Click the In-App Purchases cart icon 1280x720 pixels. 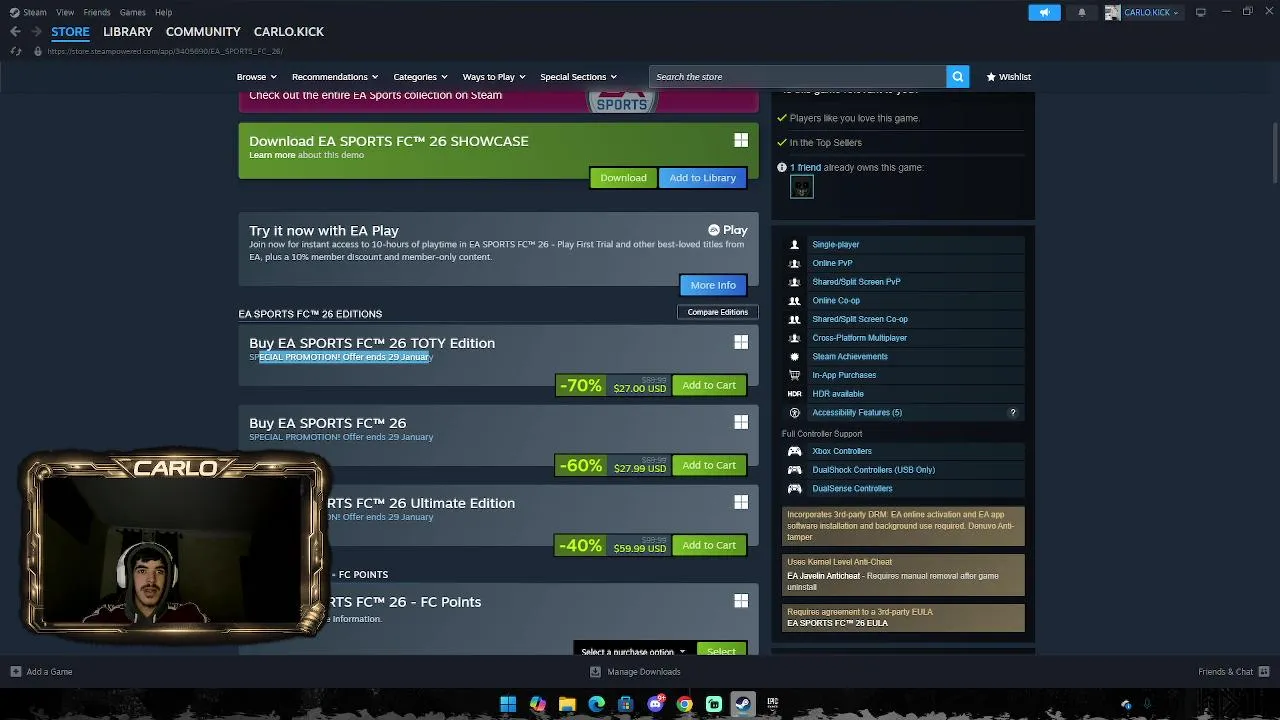pyautogui.click(x=795, y=375)
